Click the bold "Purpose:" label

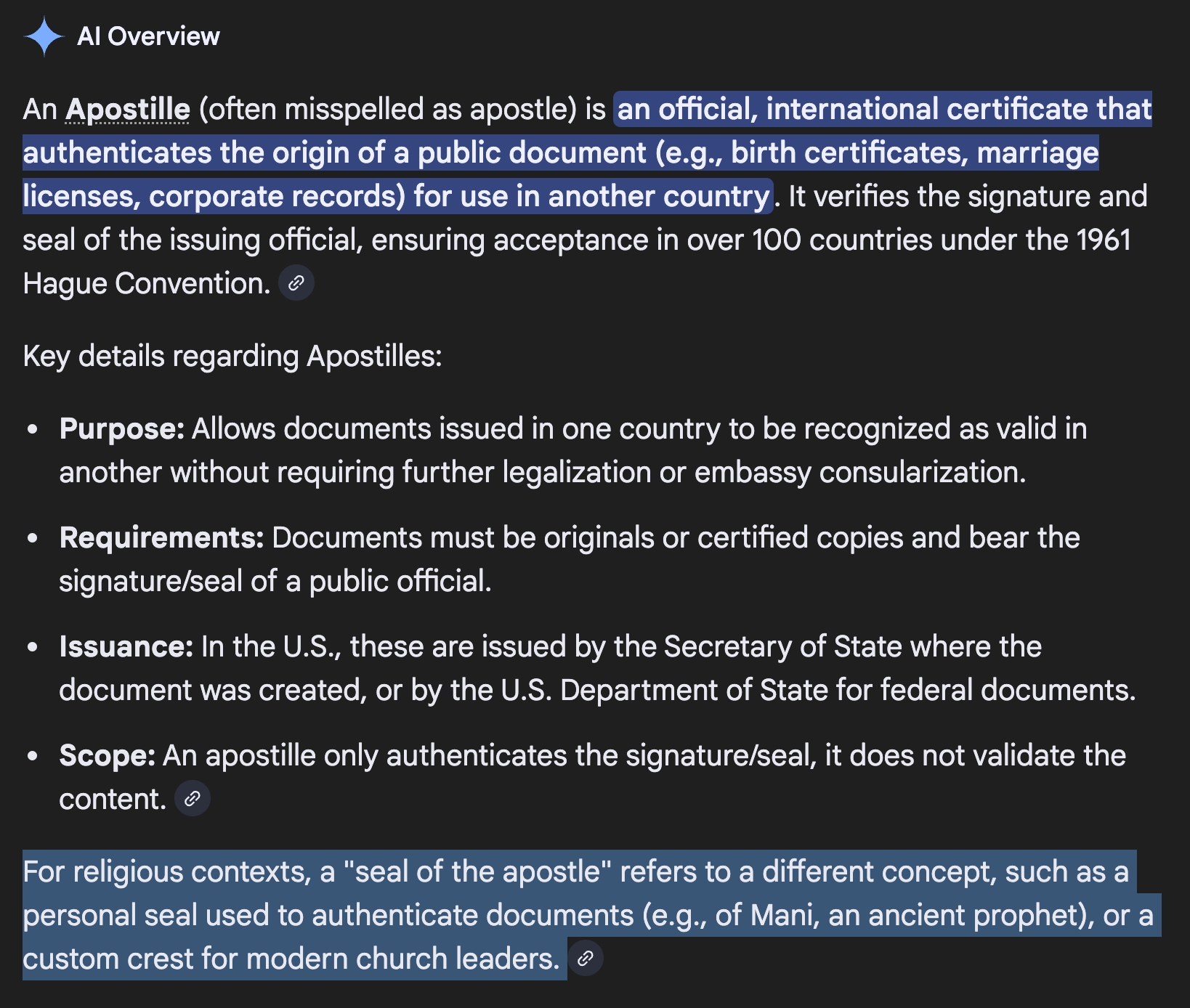[x=122, y=429]
